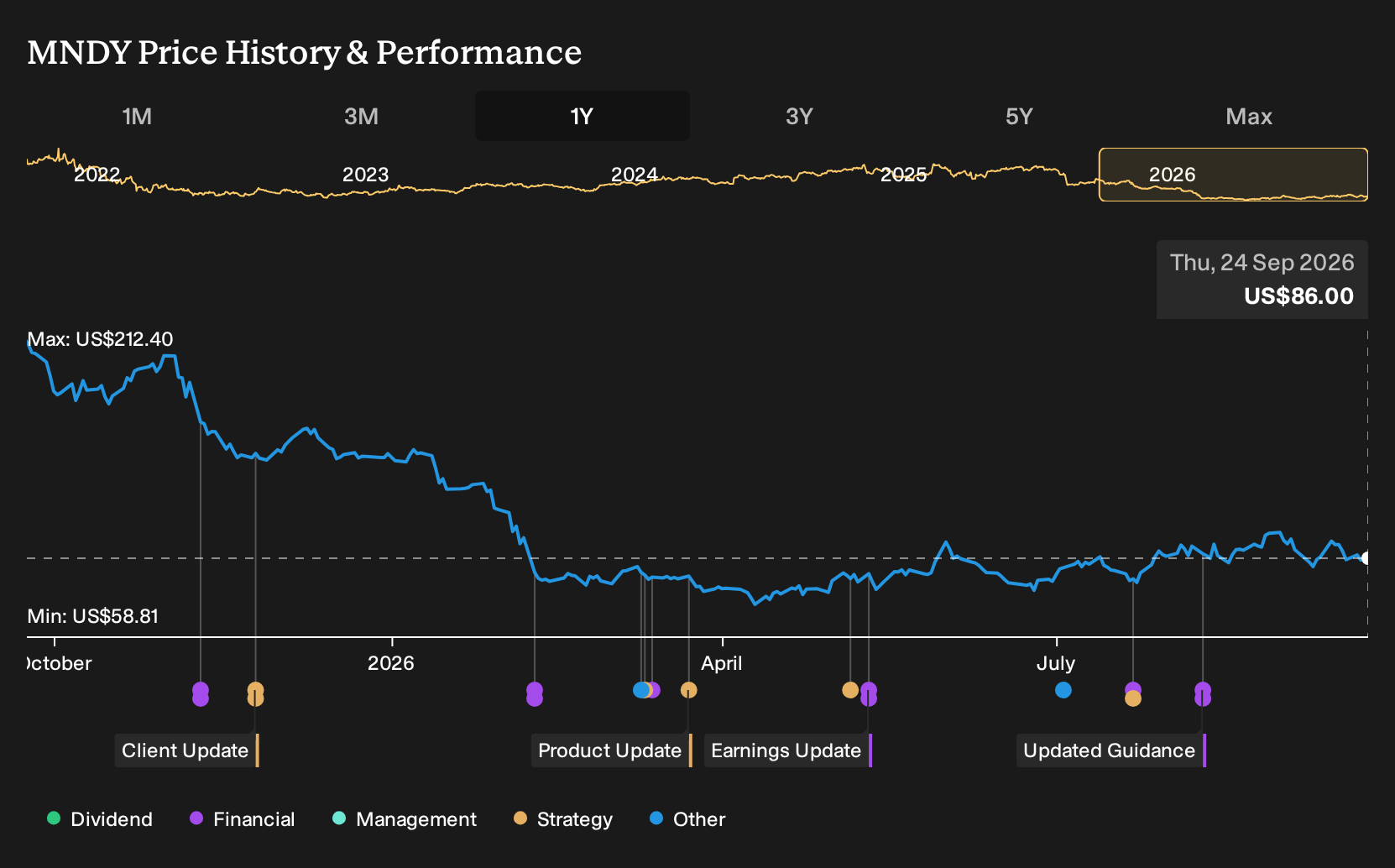Select the 3M time range tab
This screenshot has width=1395, height=868.
tap(361, 116)
